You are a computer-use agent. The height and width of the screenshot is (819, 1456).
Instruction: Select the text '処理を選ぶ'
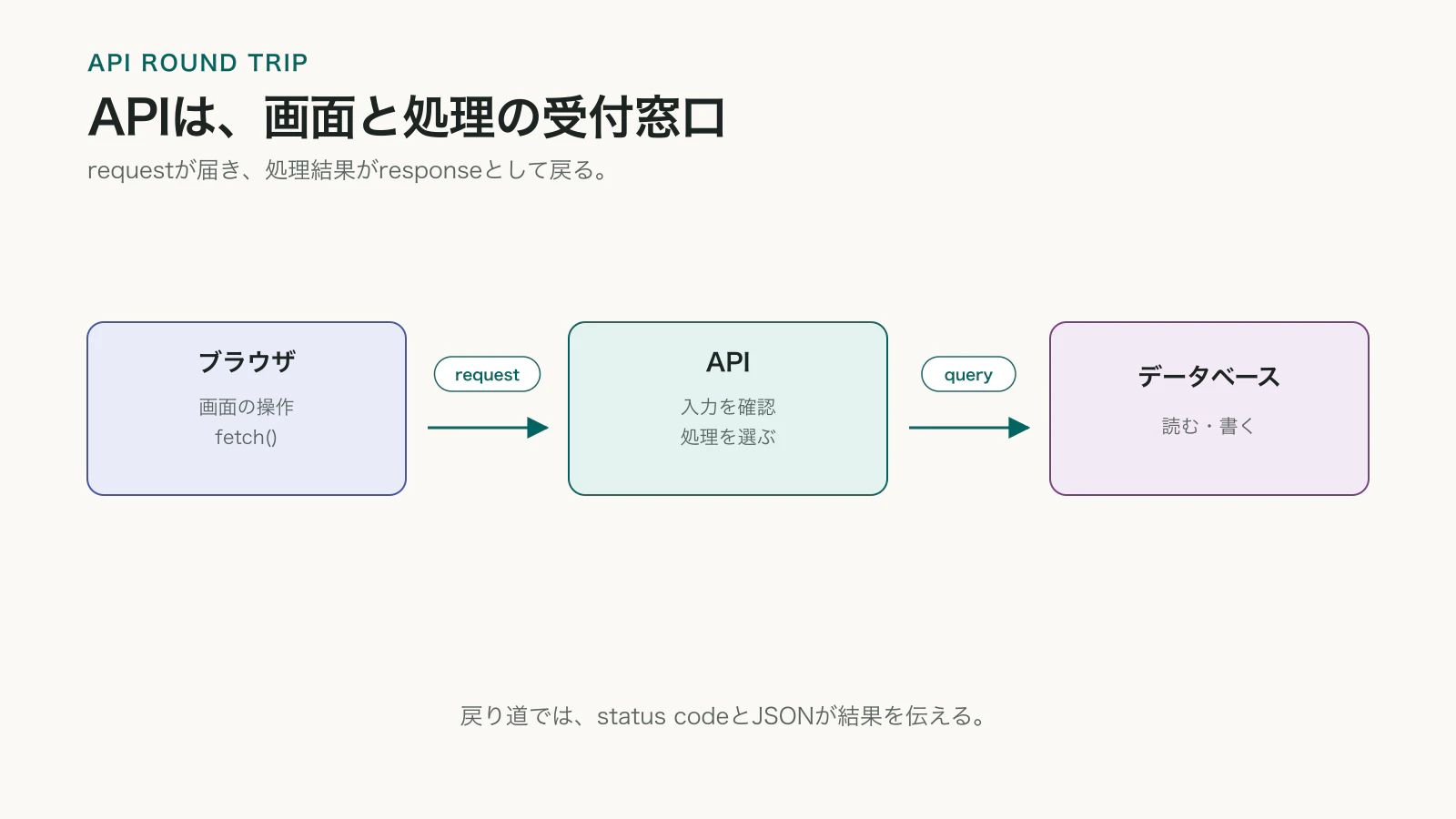(728, 437)
